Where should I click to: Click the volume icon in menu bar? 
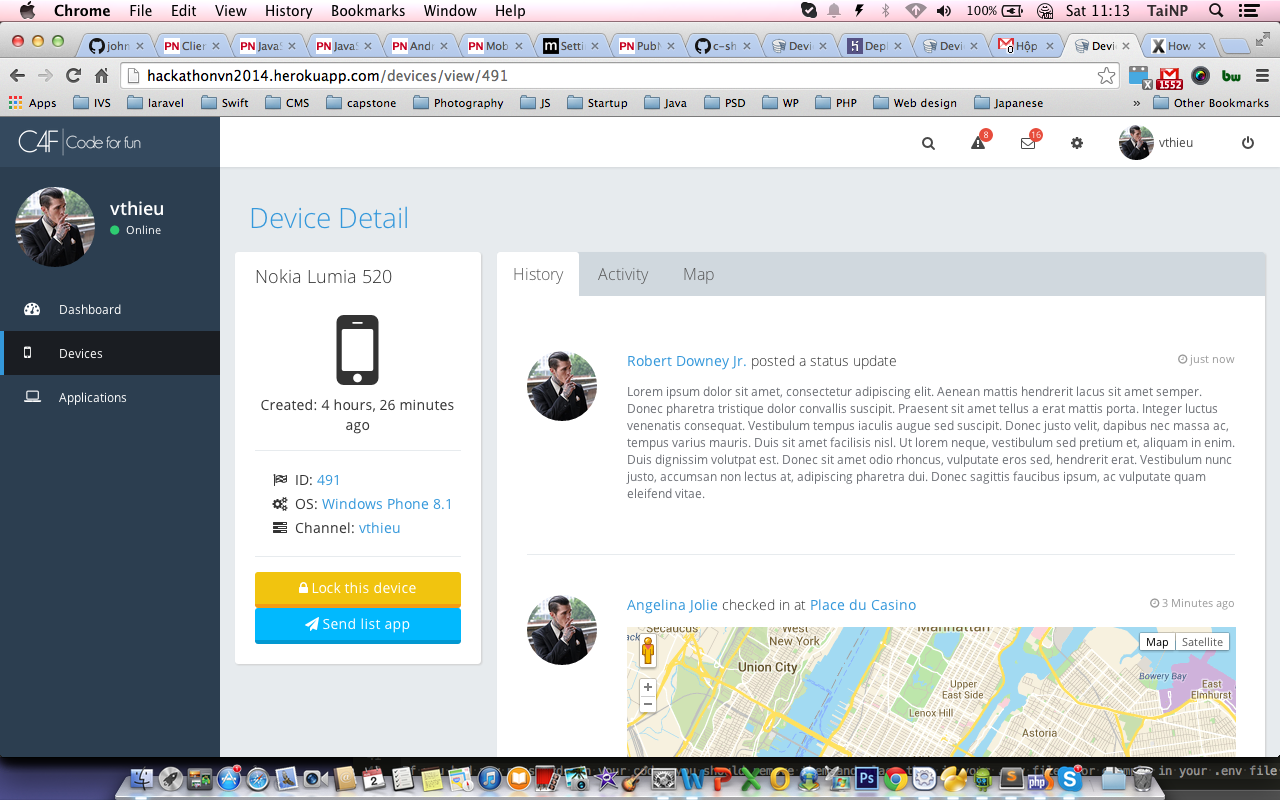pyautogui.click(x=945, y=11)
